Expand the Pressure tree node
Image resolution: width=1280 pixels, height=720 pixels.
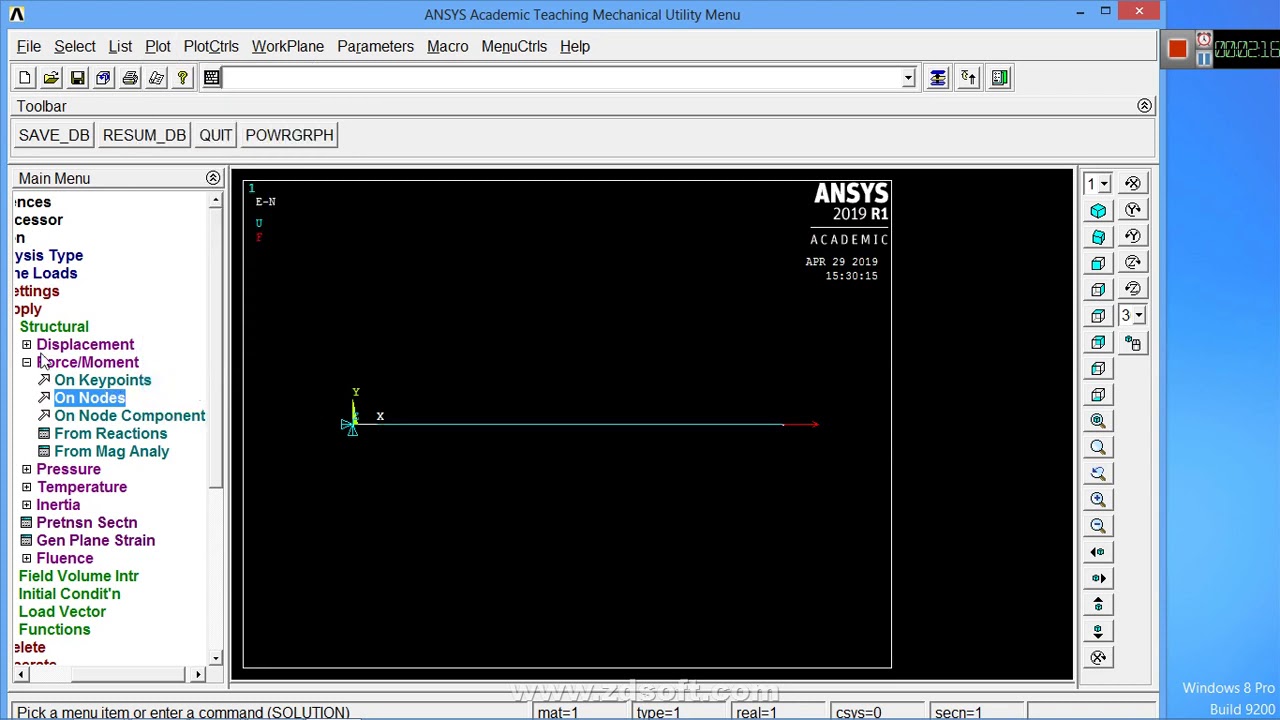(27, 470)
